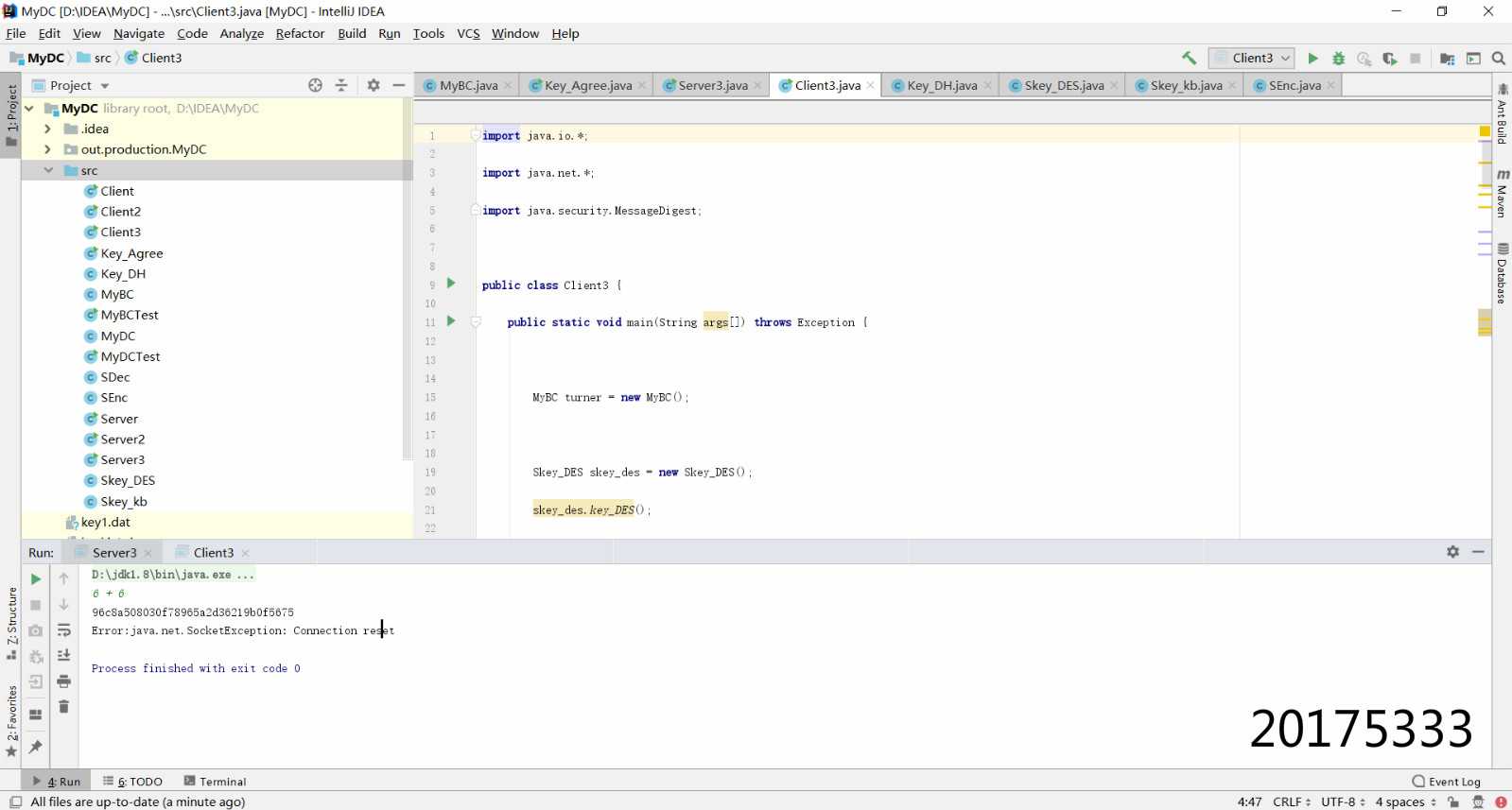Open Run panel settings gear
1512x810 pixels.
[x=1453, y=552]
